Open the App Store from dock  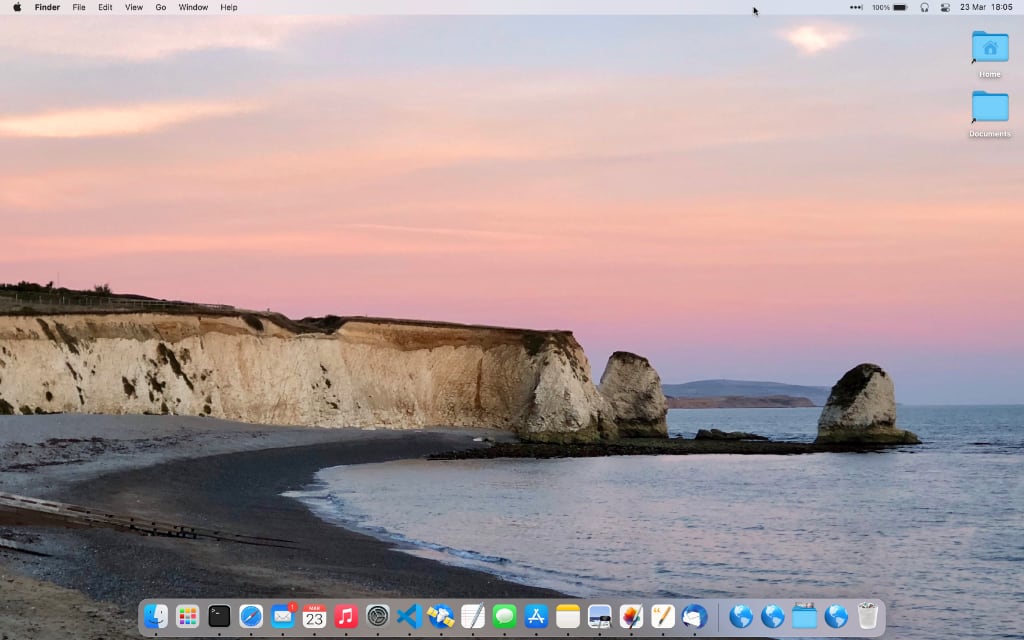point(536,617)
